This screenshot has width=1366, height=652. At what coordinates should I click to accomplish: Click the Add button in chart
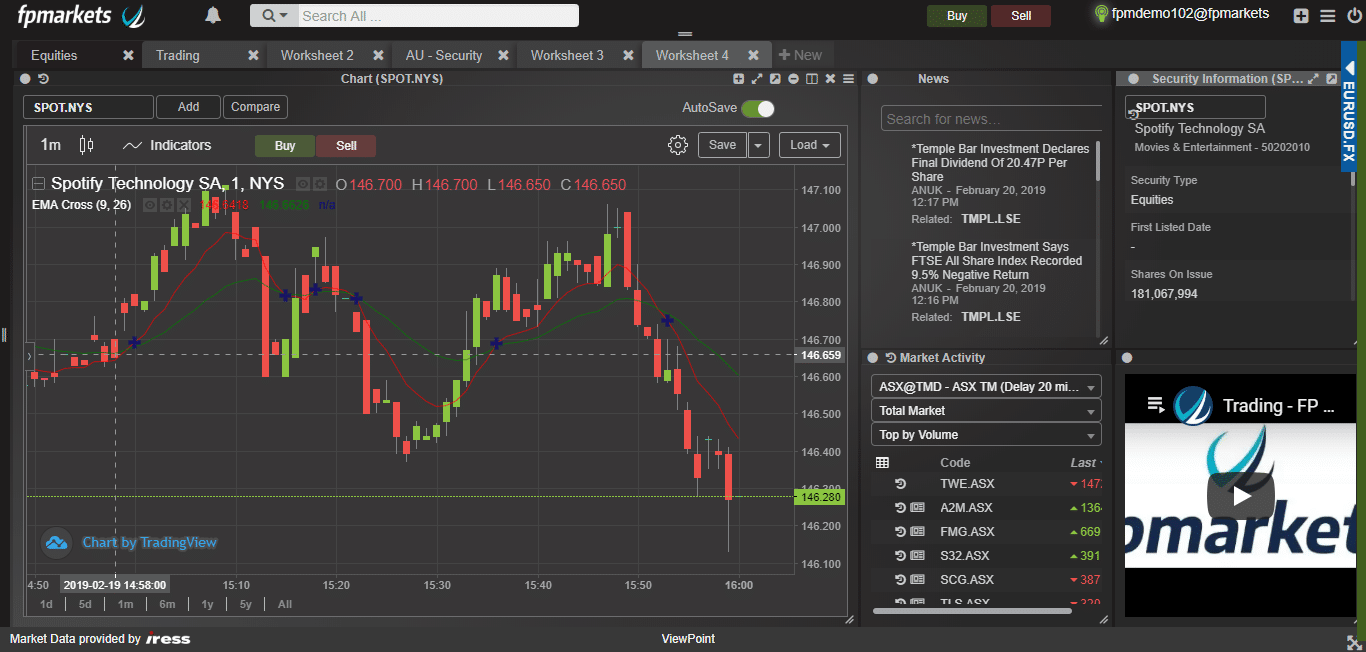[189, 107]
